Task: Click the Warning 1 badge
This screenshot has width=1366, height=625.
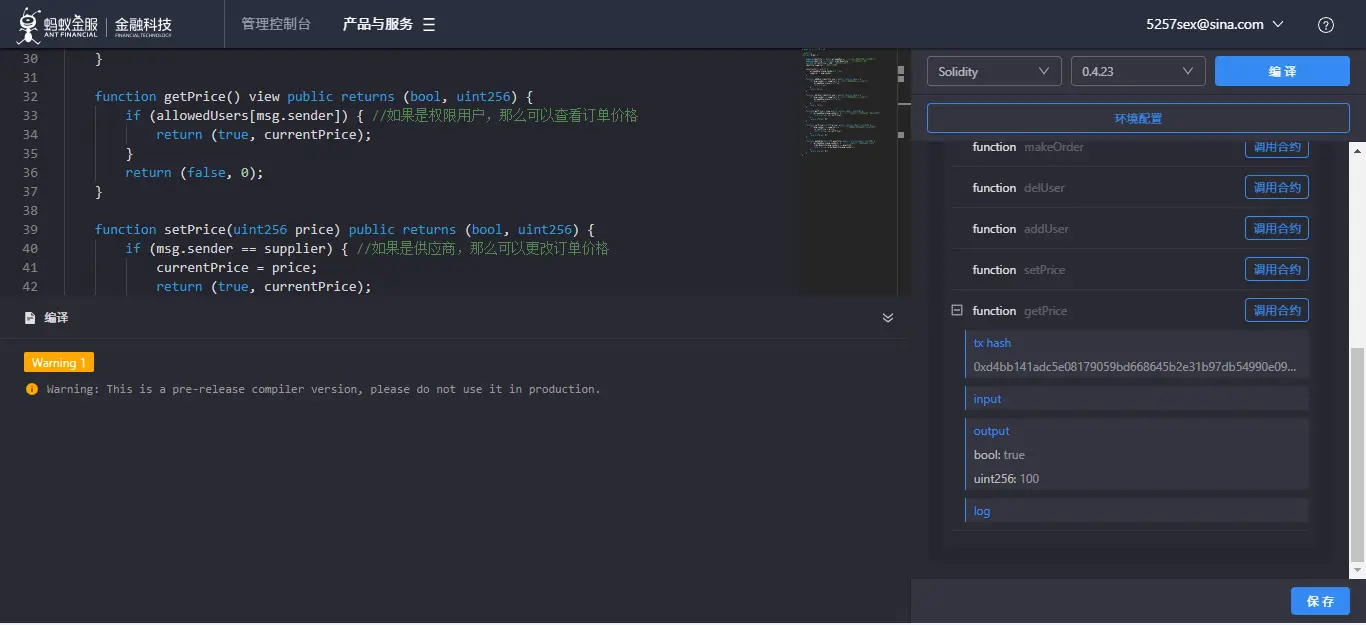Action: pyautogui.click(x=59, y=362)
